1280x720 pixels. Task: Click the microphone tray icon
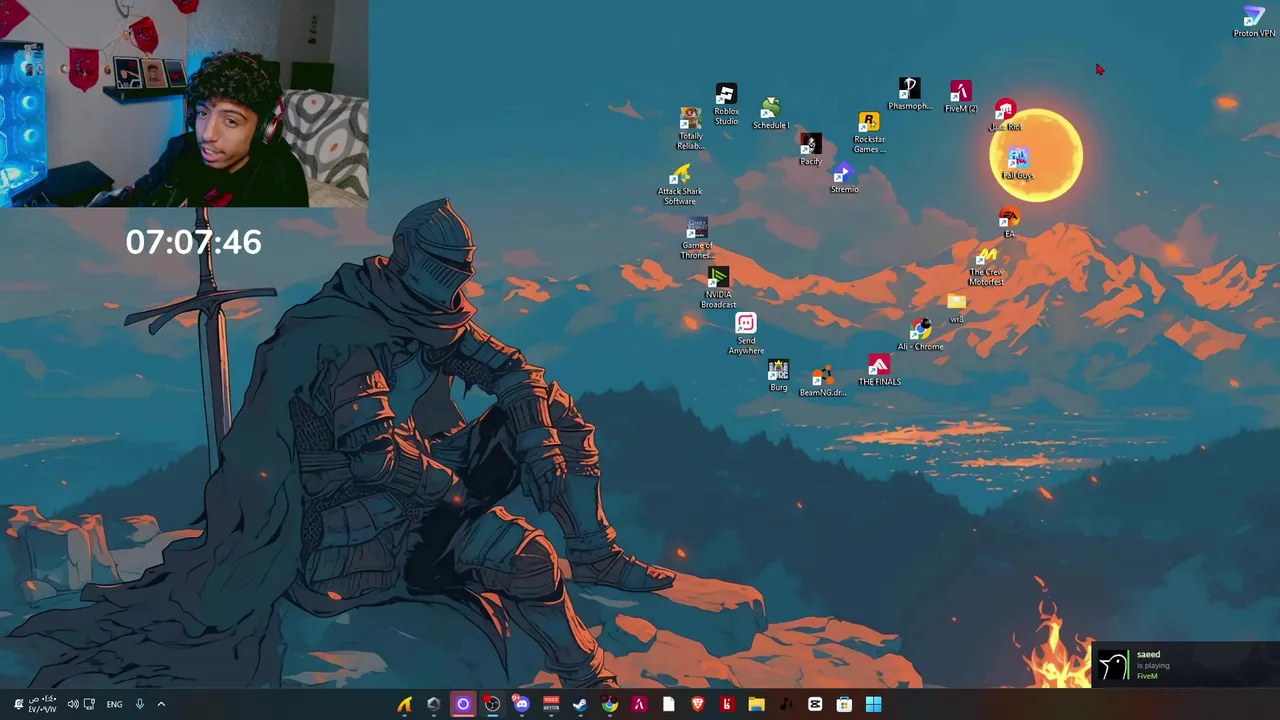139,704
